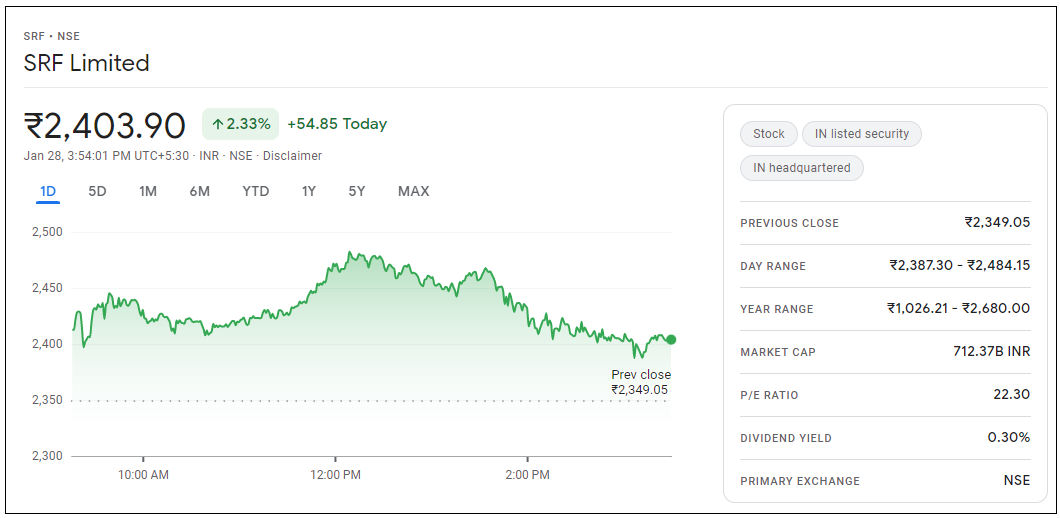
Task: Click the SRF • NSE ticker label
Action: [51, 37]
